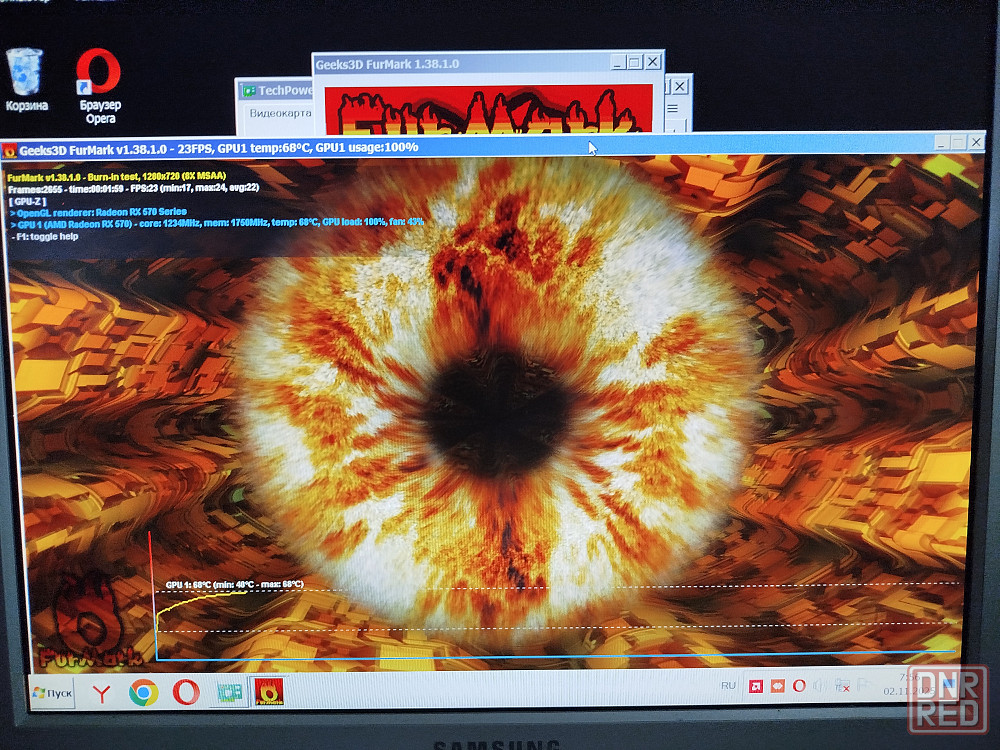
Task: Click the network status tray icon
Action: 846,687
